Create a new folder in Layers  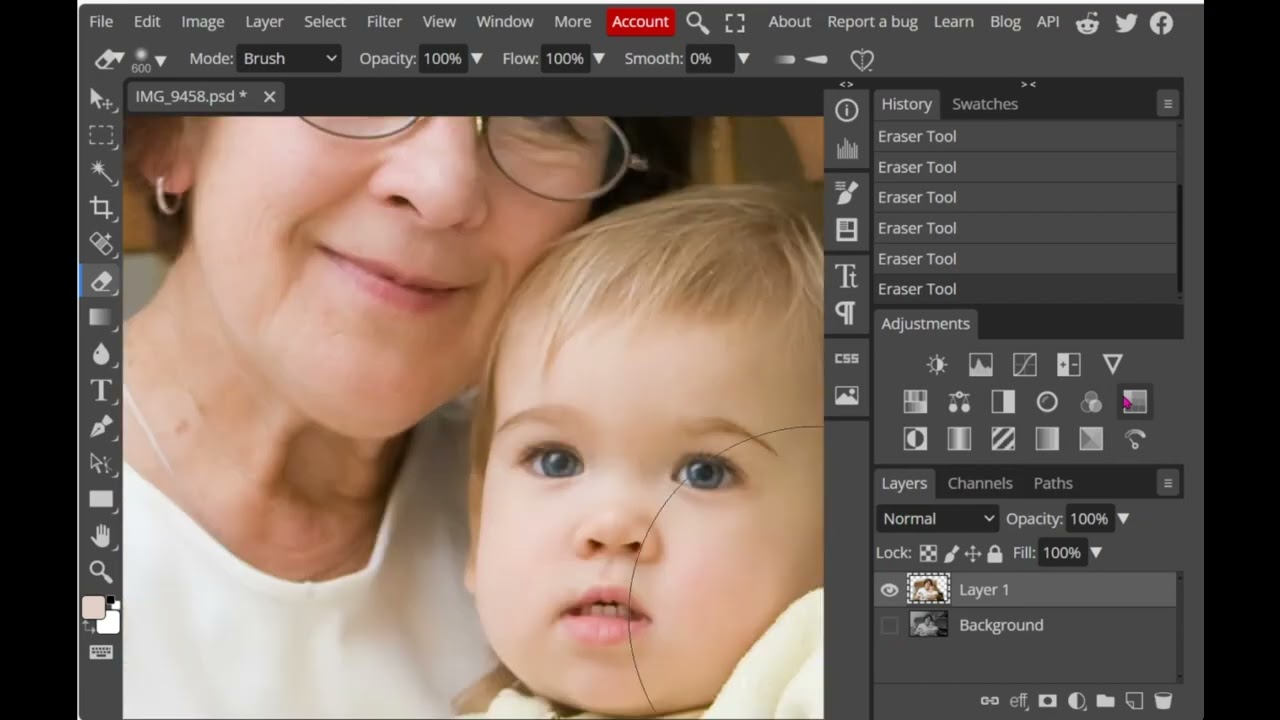coord(1105,701)
